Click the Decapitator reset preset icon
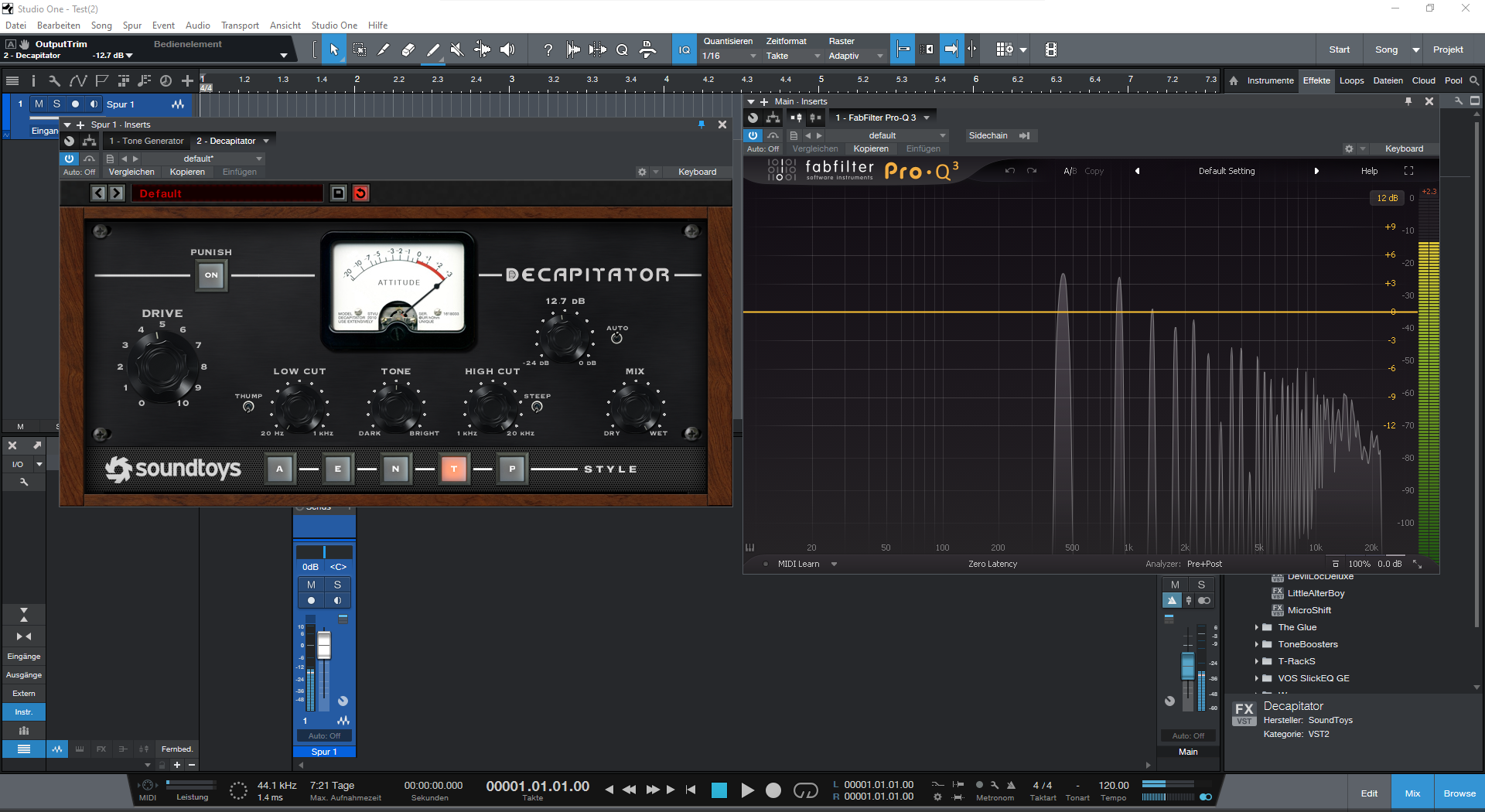Viewport: 1485px width, 812px height. pyautogui.click(x=360, y=193)
